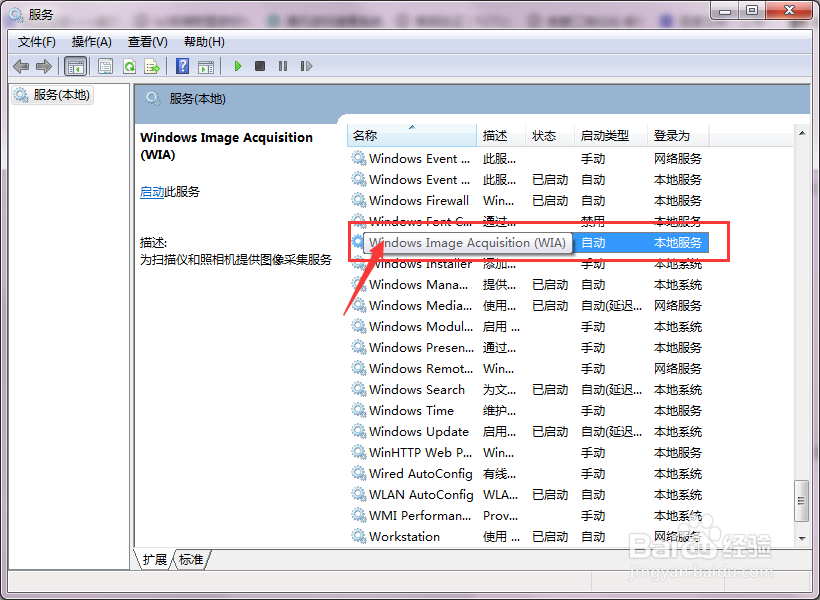This screenshot has width=820, height=600.
Task: Click 已启动 status of Windows Firewall row
Action: 550,200
